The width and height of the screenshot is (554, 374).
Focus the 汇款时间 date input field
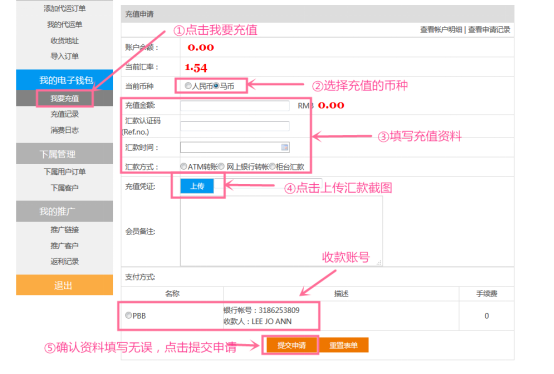tap(235, 147)
